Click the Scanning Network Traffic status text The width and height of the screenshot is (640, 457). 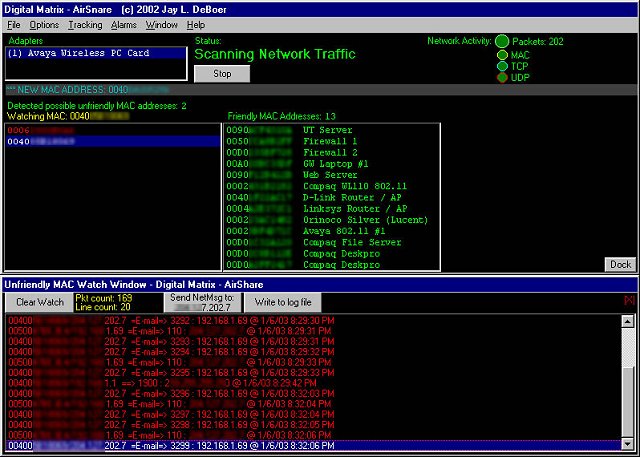tap(275, 54)
